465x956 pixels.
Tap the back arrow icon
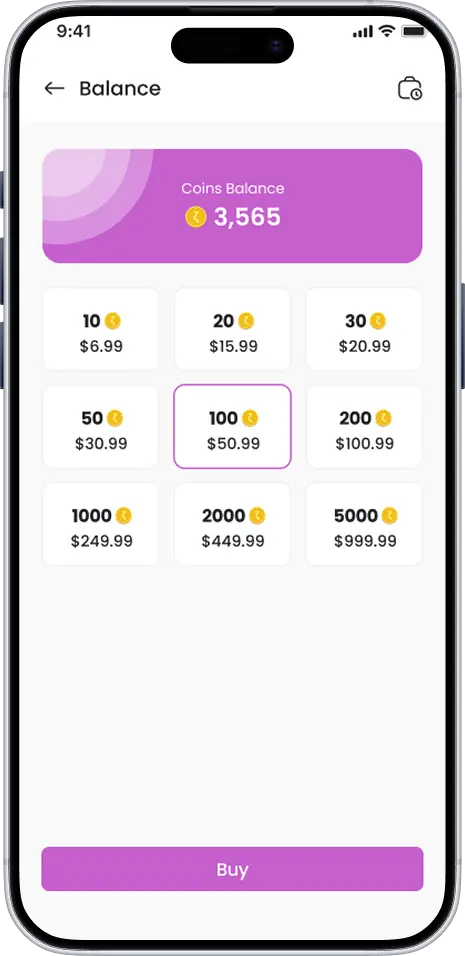pos(54,88)
